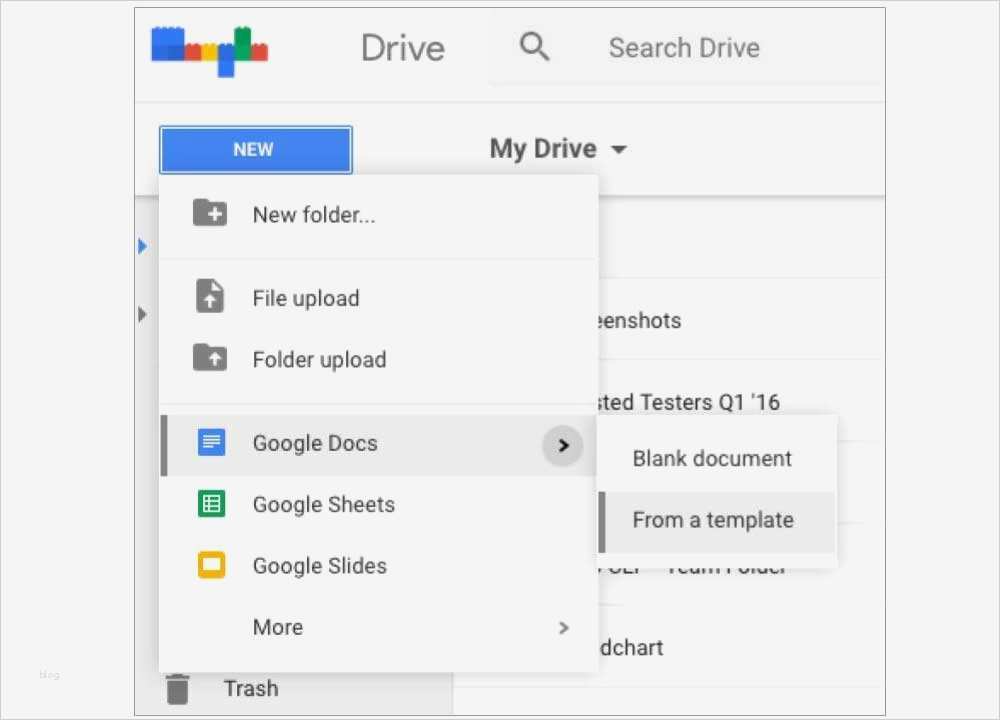Click the File upload icon

210,297
